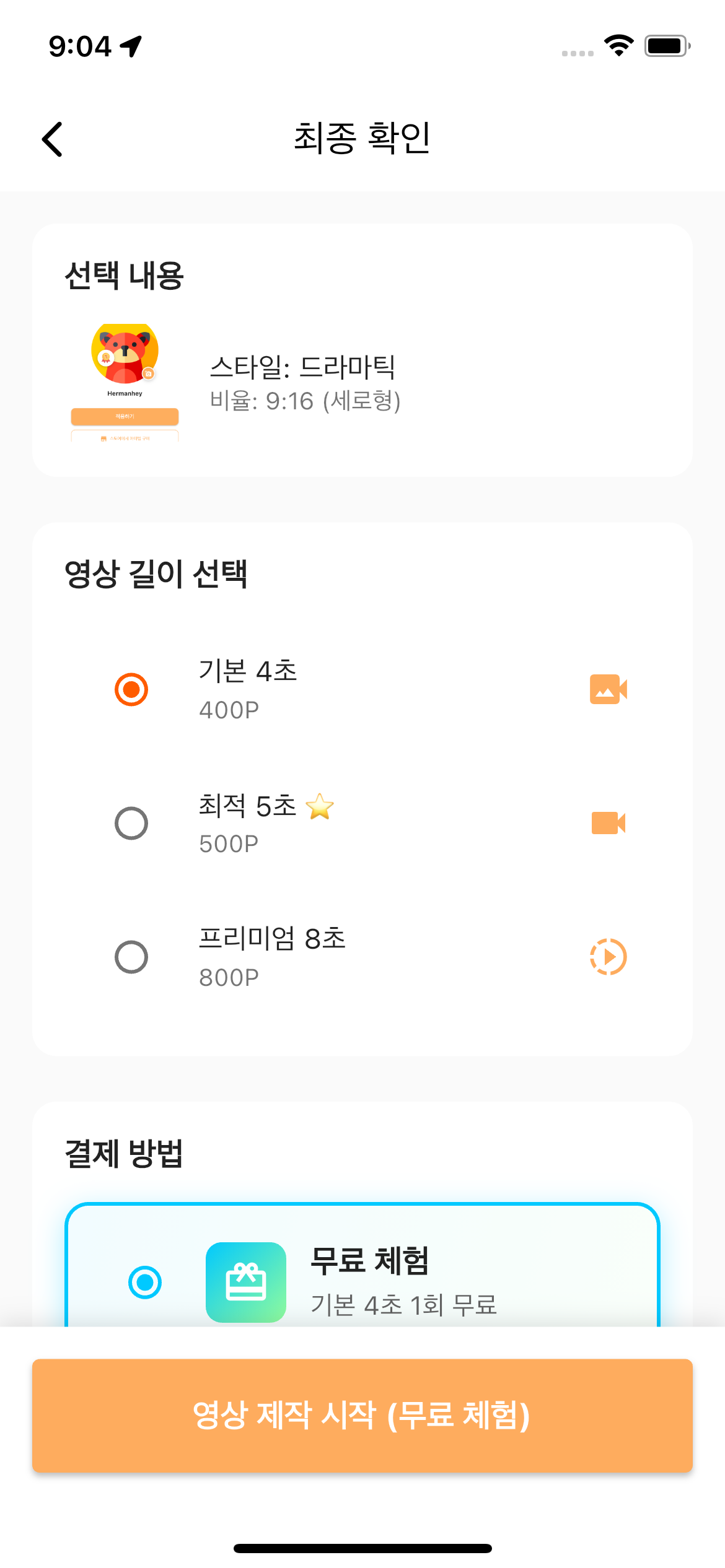
Task: Tap the home indicator bar
Action: (x=362, y=1548)
